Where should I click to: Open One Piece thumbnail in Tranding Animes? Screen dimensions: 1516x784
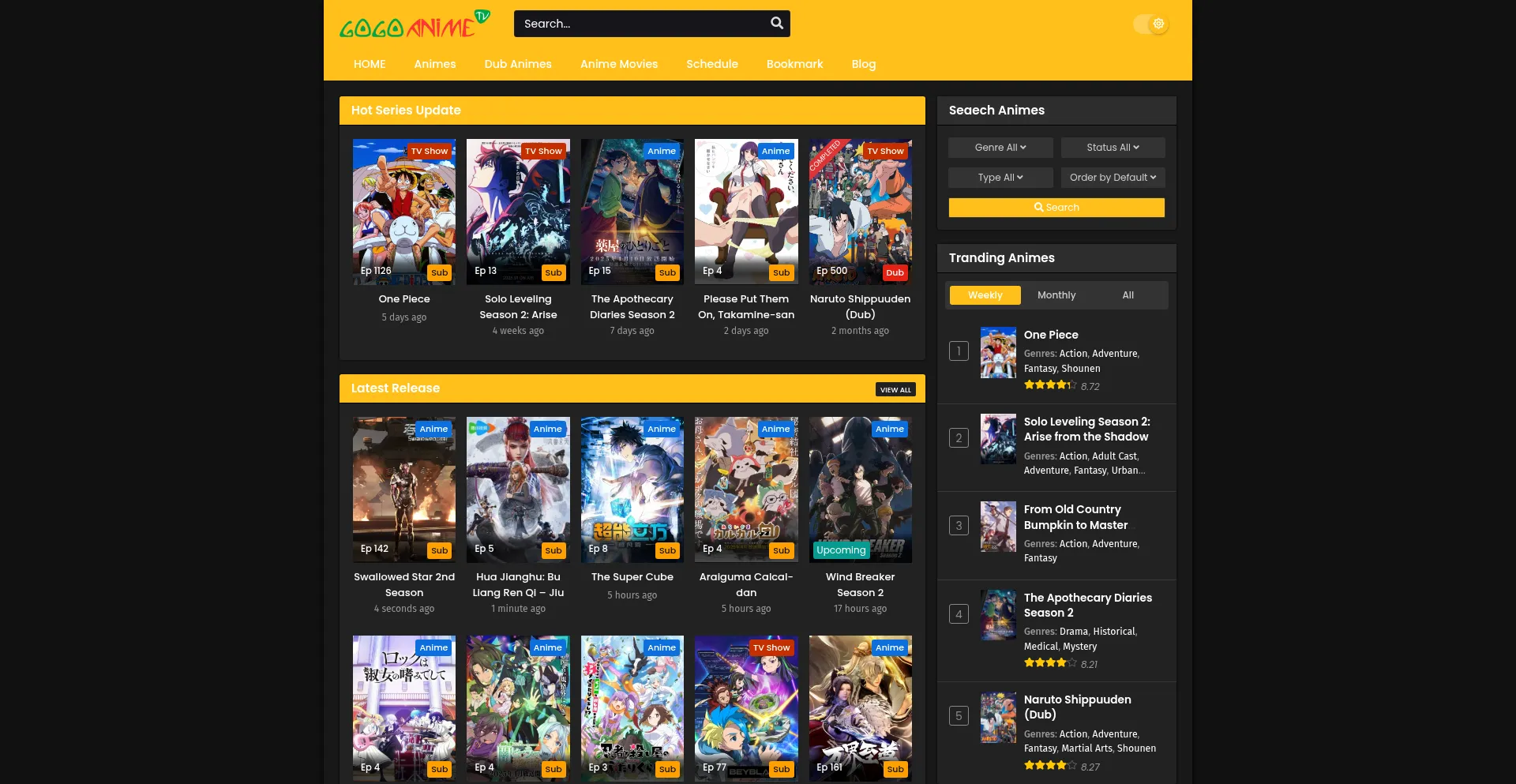(x=998, y=353)
